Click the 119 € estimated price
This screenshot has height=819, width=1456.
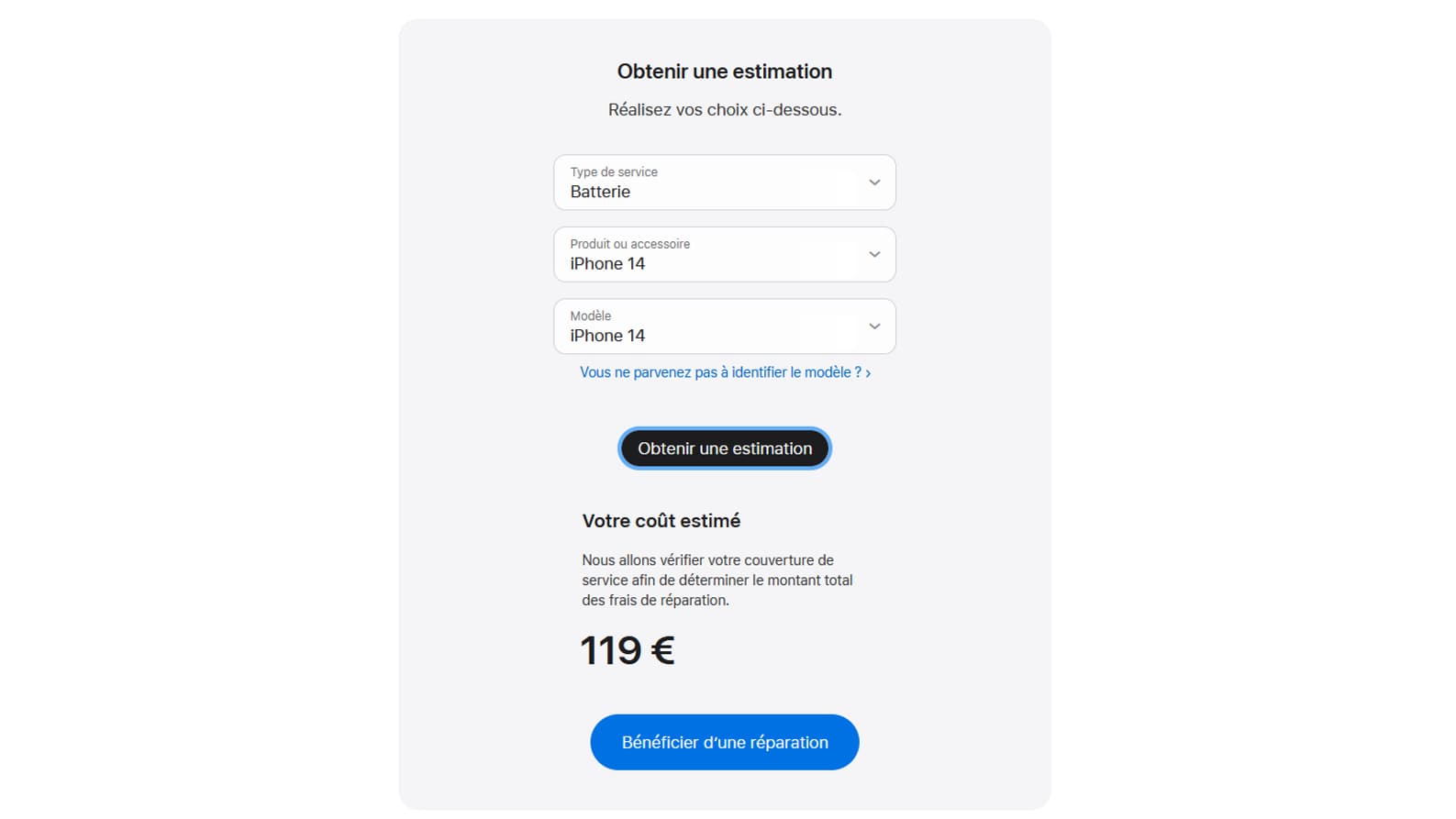click(x=628, y=649)
